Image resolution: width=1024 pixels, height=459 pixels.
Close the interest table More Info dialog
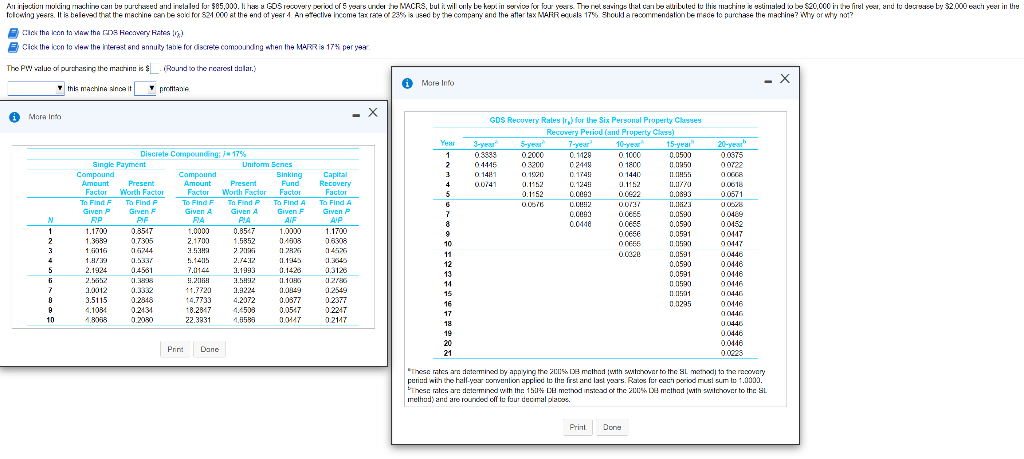[372, 112]
